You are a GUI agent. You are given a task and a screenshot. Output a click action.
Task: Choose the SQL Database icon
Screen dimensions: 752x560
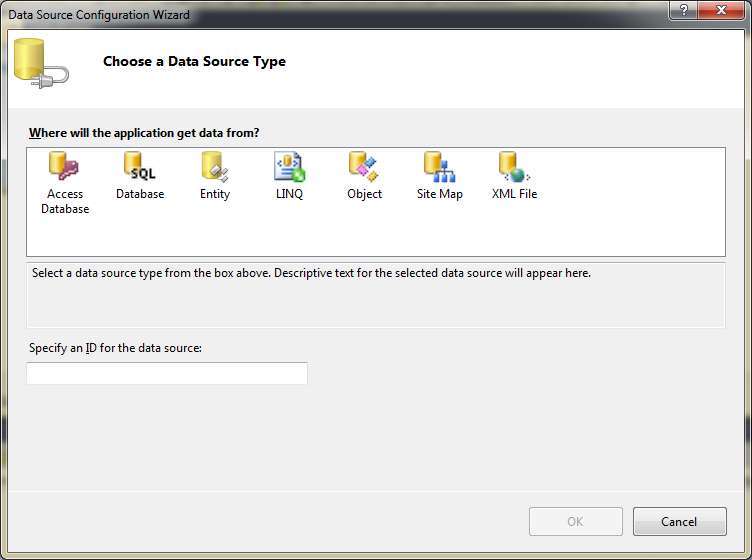point(140,166)
